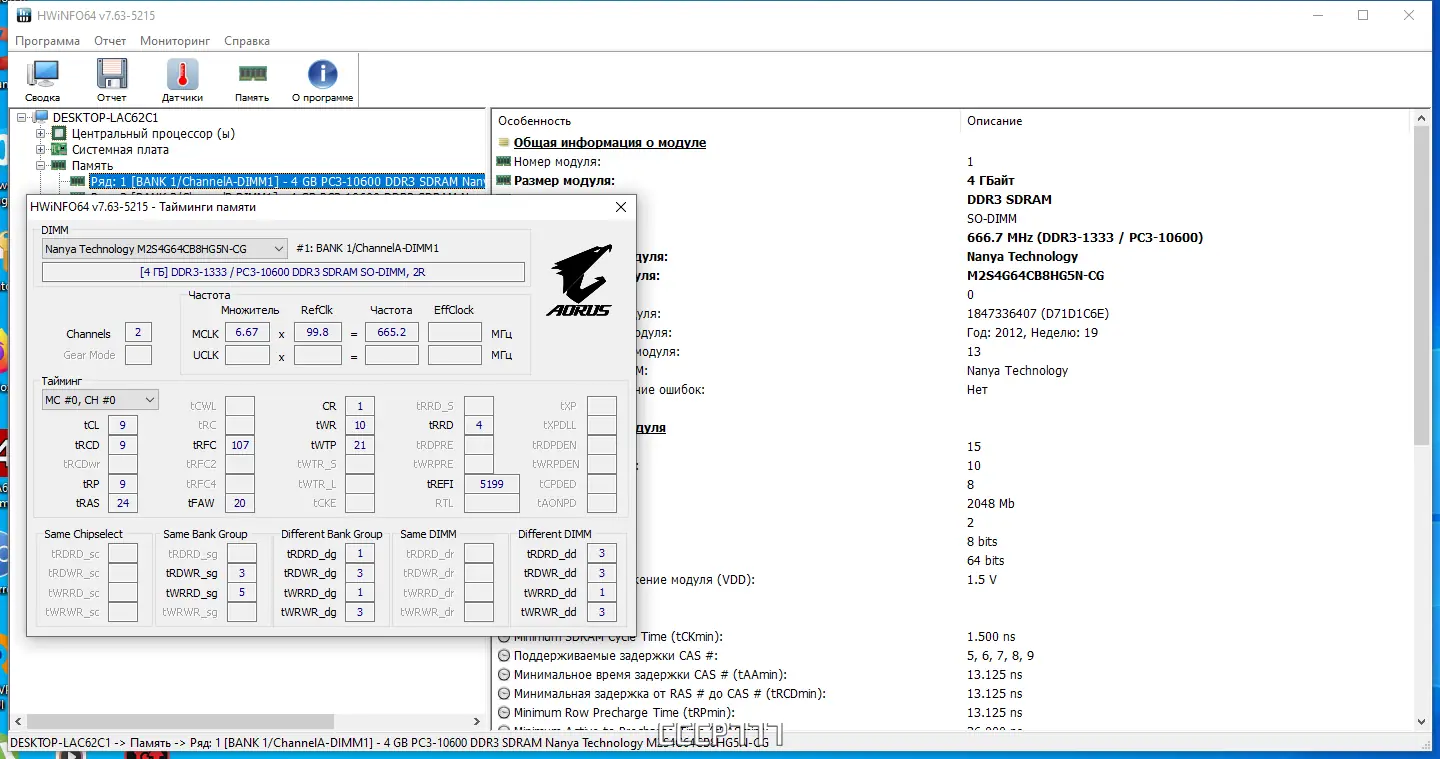The width and height of the screenshot is (1440, 759).
Task: Click the frequency field showing 665.2
Action: 391,333
